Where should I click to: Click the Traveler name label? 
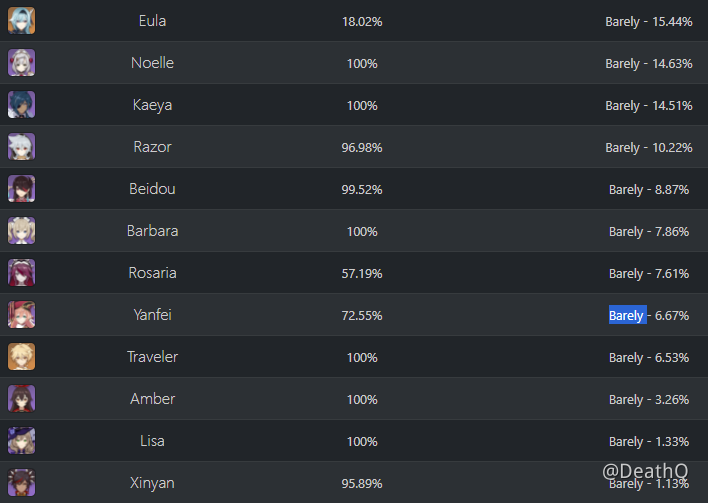152,357
